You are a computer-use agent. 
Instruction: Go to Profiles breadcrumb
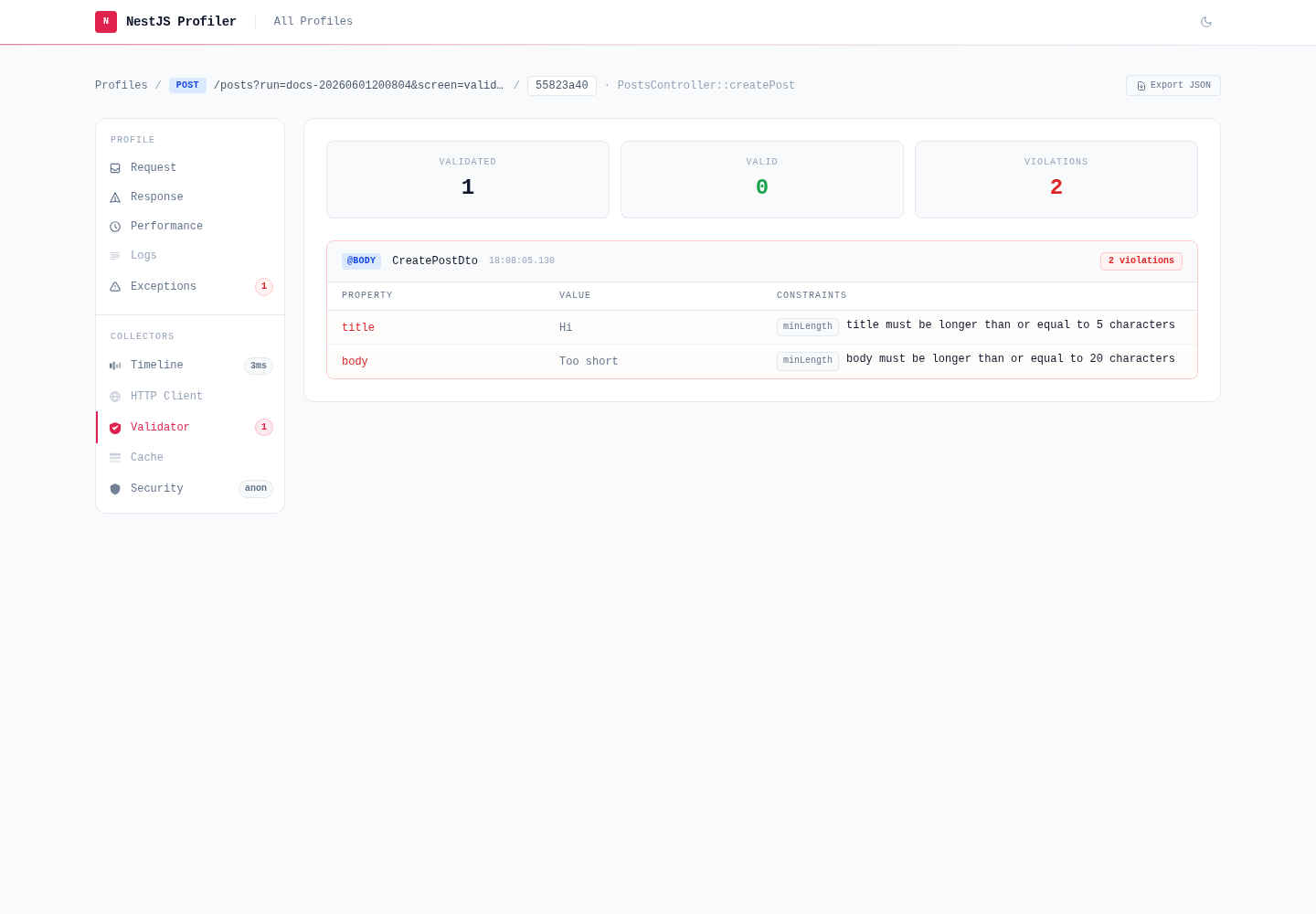click(x=122, y=85)
